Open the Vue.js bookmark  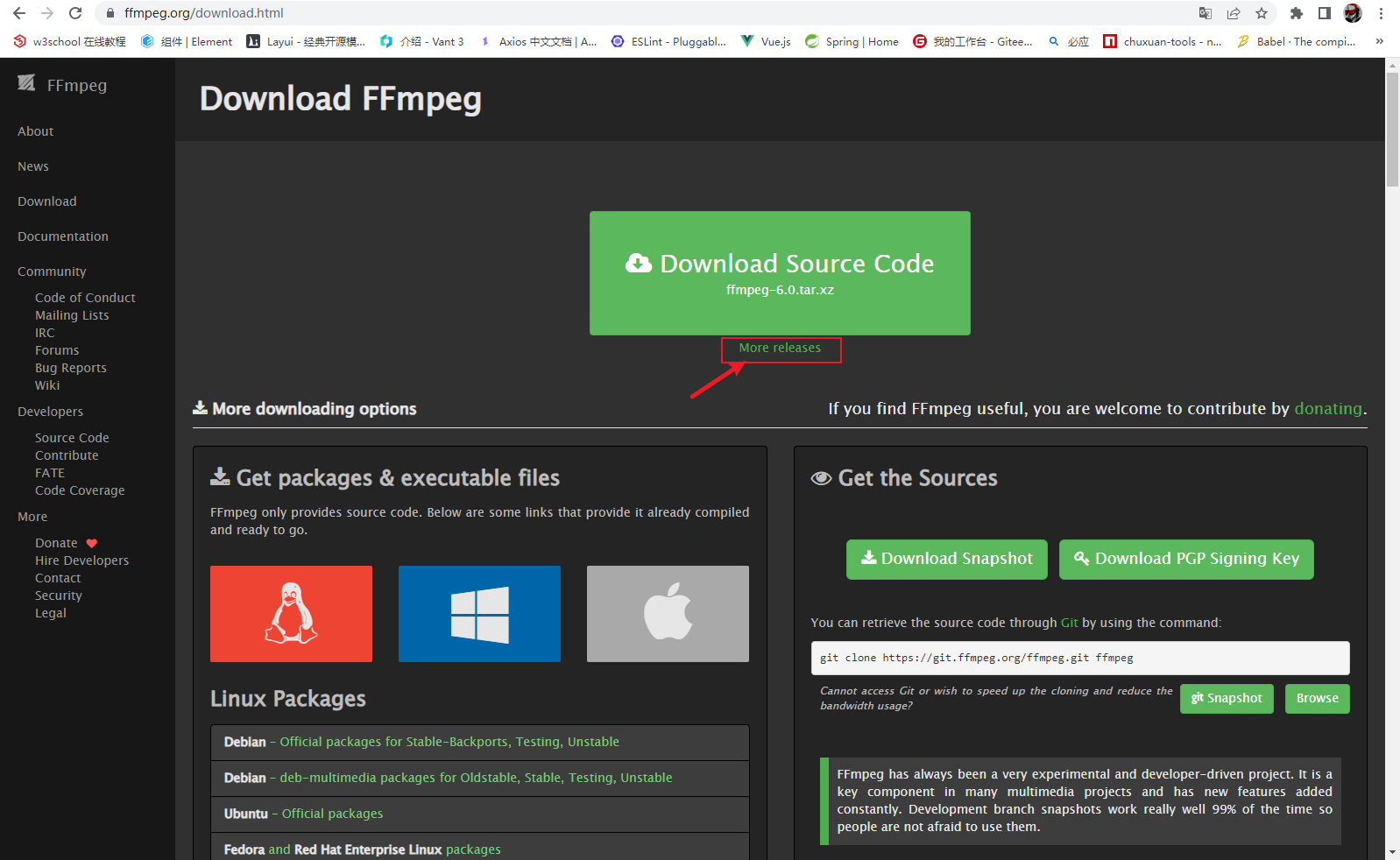click(x=766, y=41)
